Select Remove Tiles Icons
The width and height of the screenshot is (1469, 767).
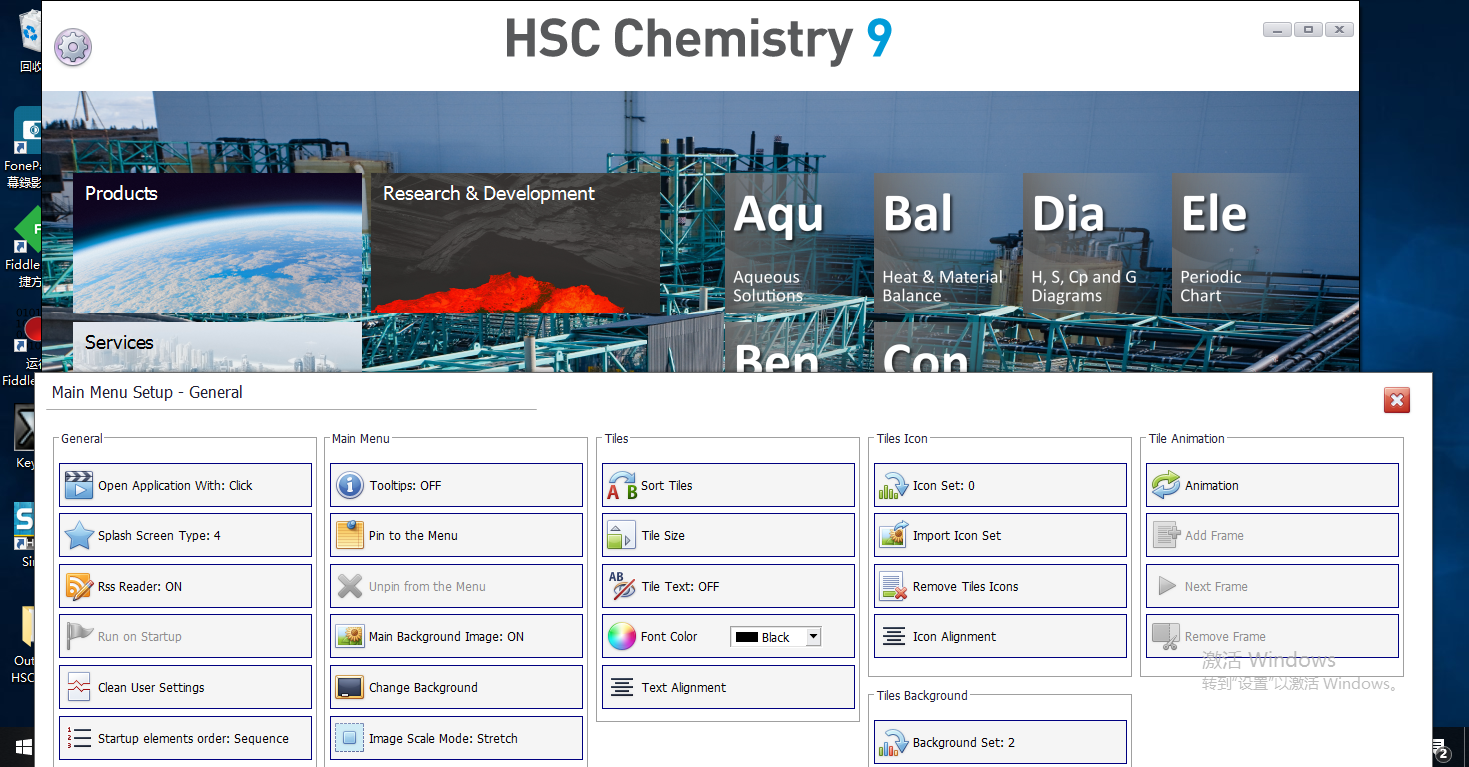pos(1000,586)
